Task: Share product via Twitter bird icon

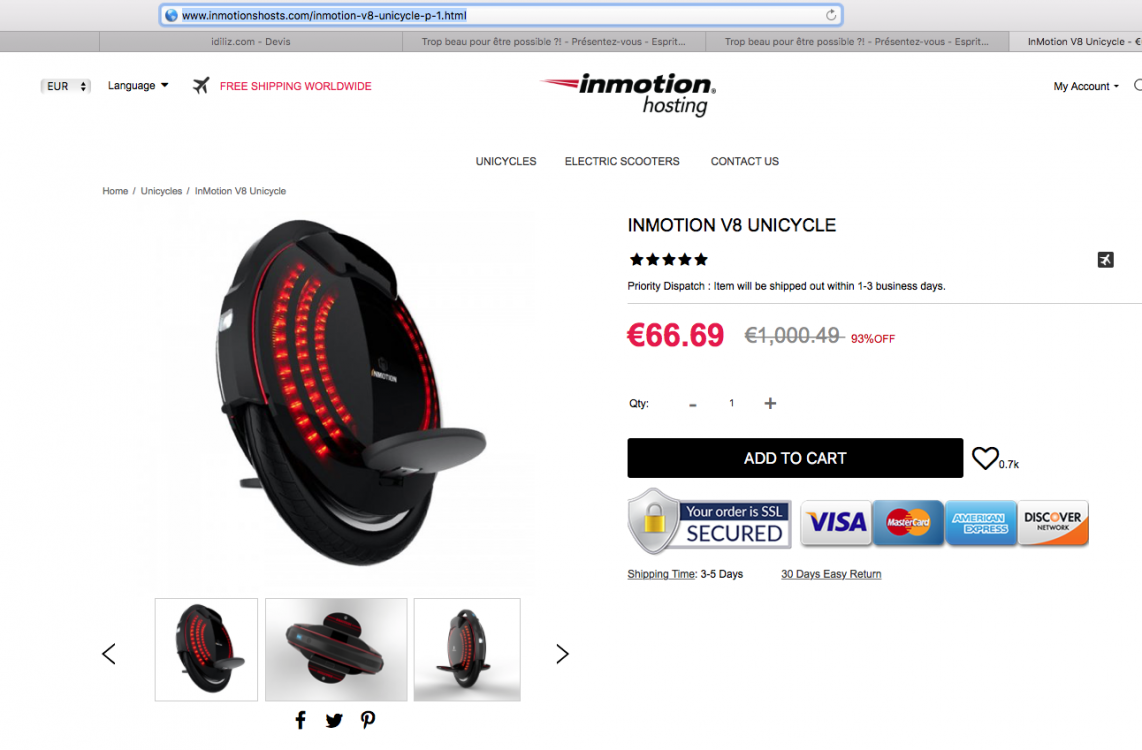Action: pyautogui.click(x=334, y=721)
